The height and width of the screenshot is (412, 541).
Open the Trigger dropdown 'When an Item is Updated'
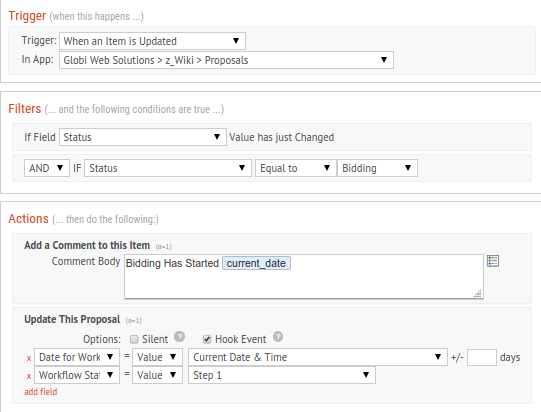(x=152, y=41)
